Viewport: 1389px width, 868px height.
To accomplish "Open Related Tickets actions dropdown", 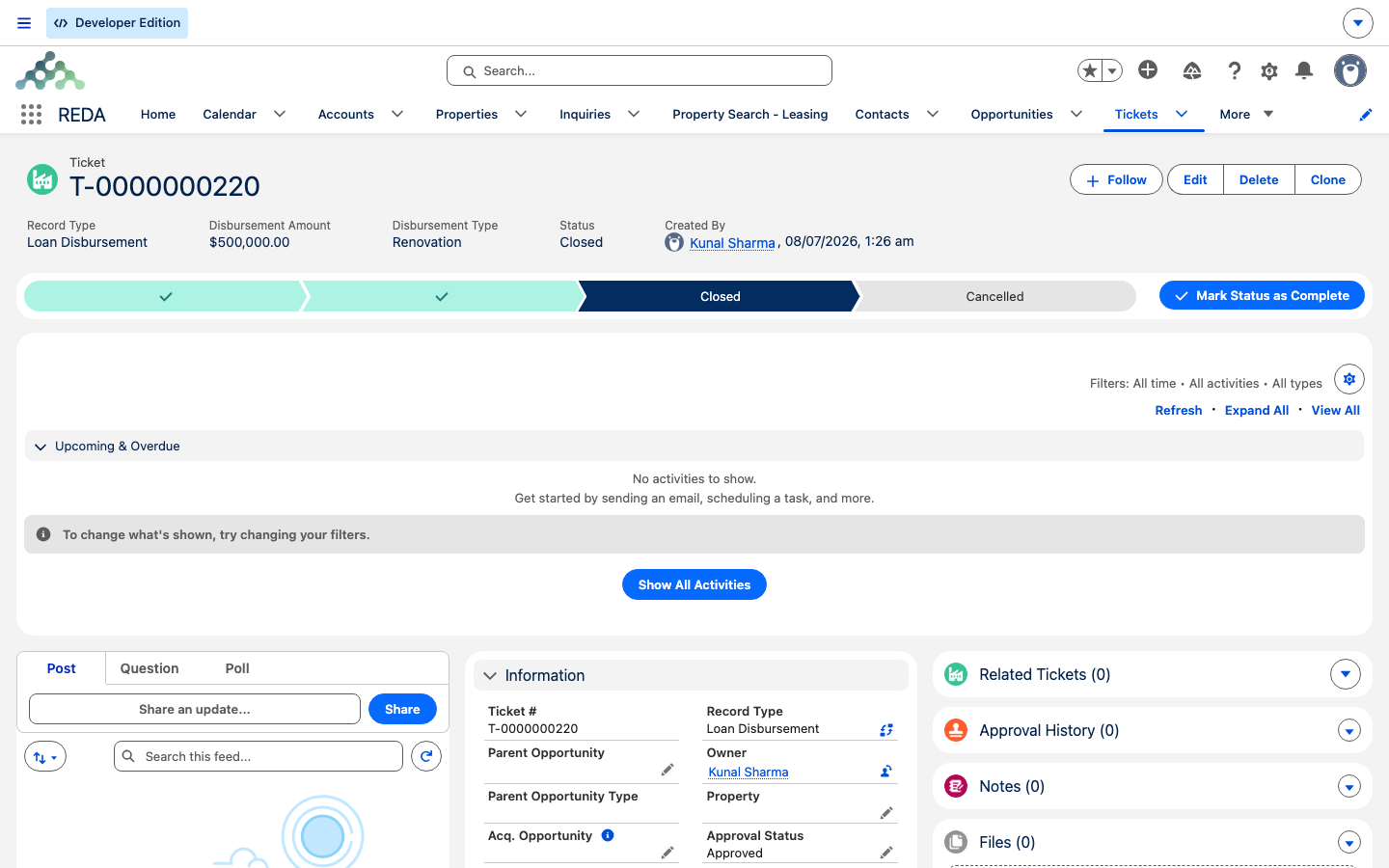I will point(1346,674).
